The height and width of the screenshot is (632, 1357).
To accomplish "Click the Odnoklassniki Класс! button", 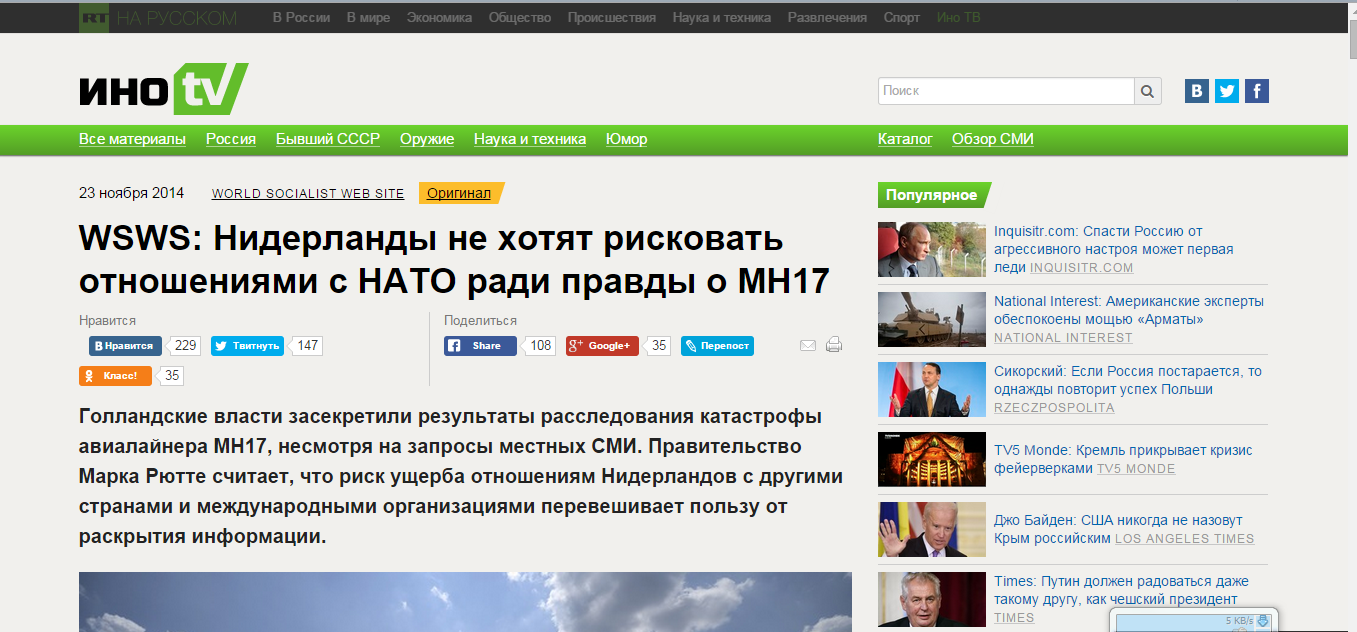I will pos(115,376).
